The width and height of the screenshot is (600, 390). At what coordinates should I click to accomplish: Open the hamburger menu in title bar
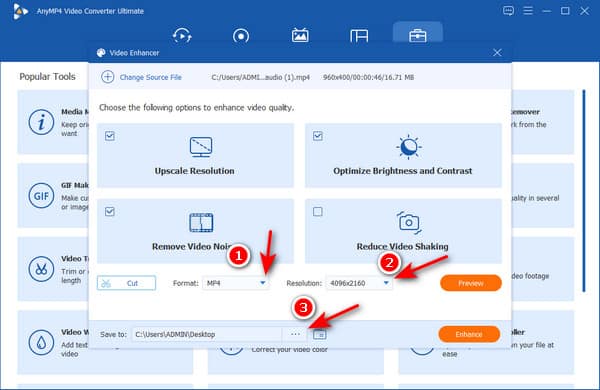(528, 11)
